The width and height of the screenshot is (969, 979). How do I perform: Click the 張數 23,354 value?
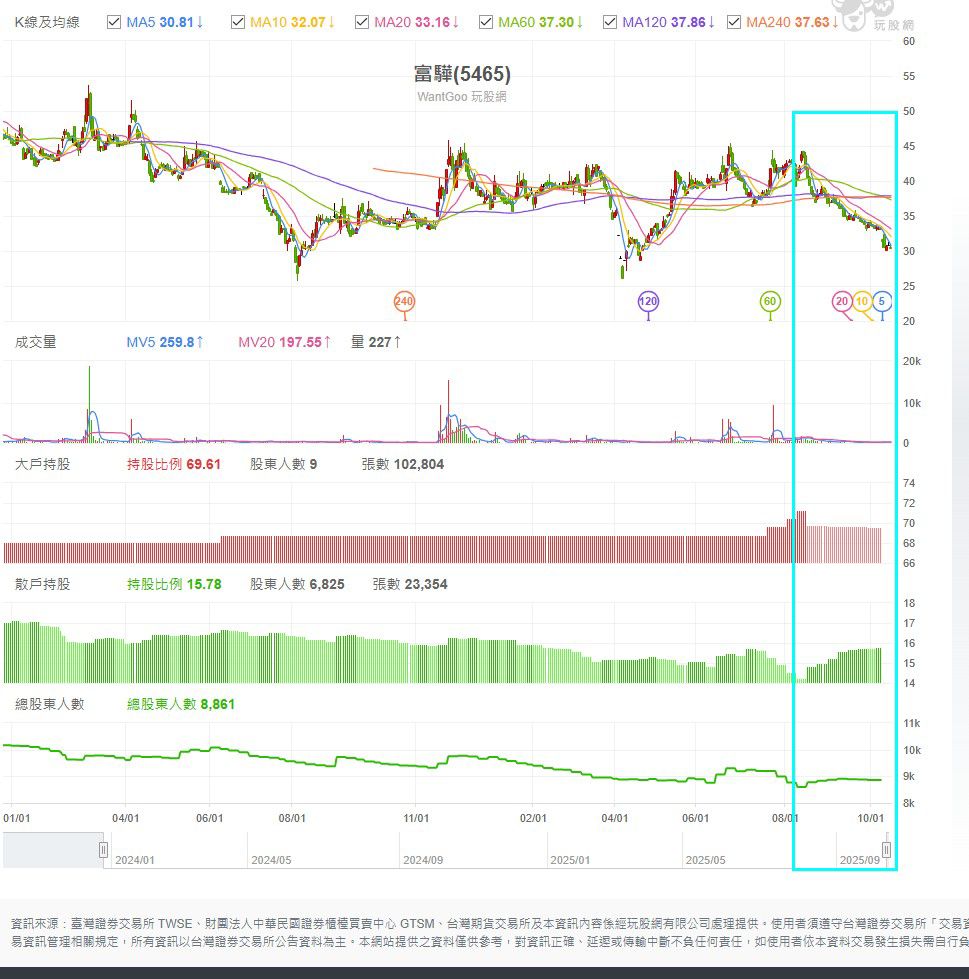coord(410,584)
